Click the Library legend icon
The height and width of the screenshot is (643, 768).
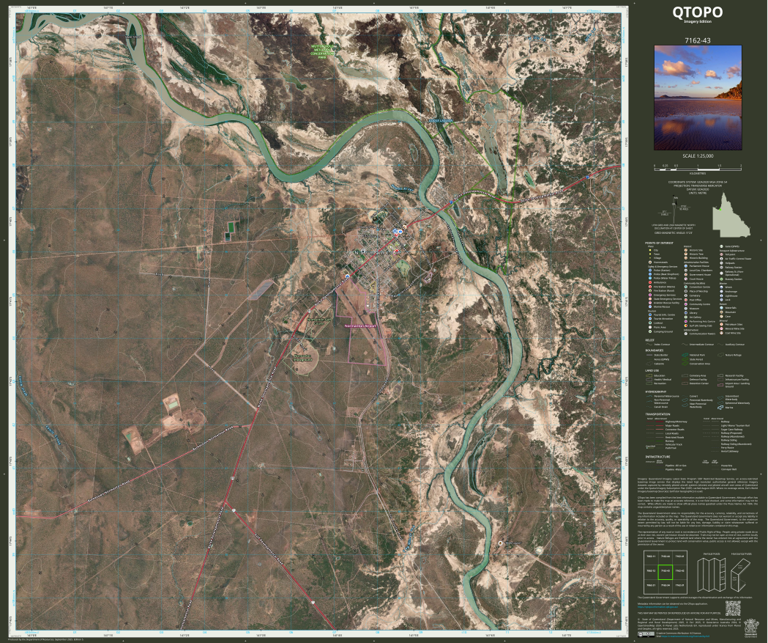686,313
